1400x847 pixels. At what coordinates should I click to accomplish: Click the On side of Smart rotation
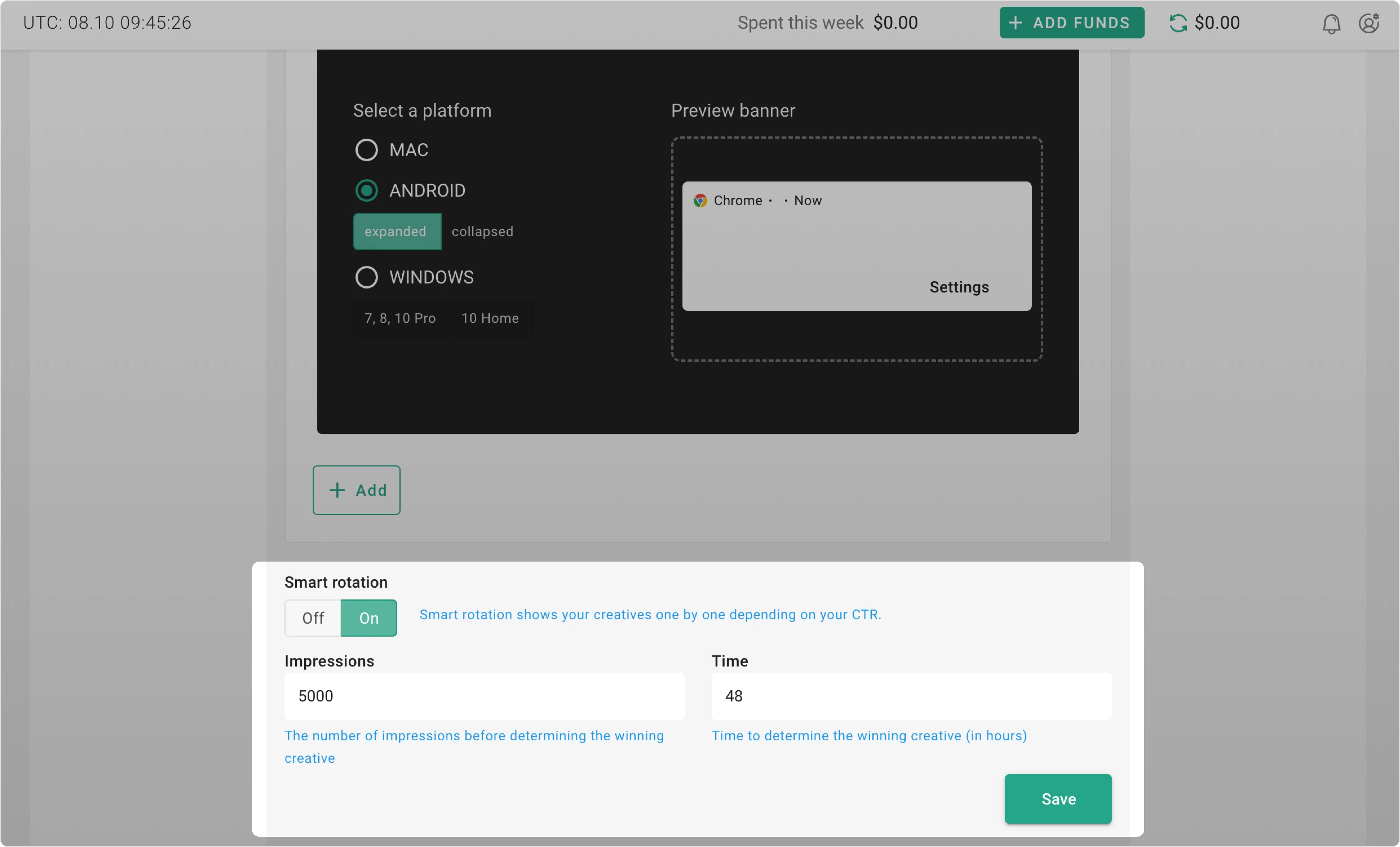pyautogui.click(x=368, y=618)
